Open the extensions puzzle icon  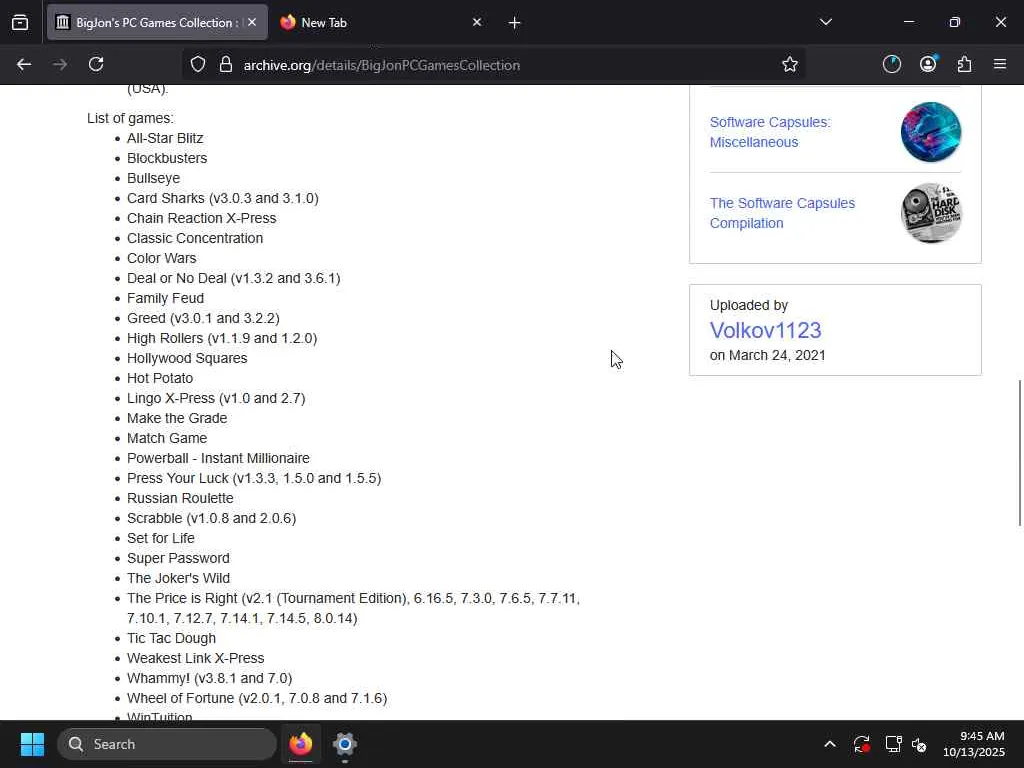[964, 64]
